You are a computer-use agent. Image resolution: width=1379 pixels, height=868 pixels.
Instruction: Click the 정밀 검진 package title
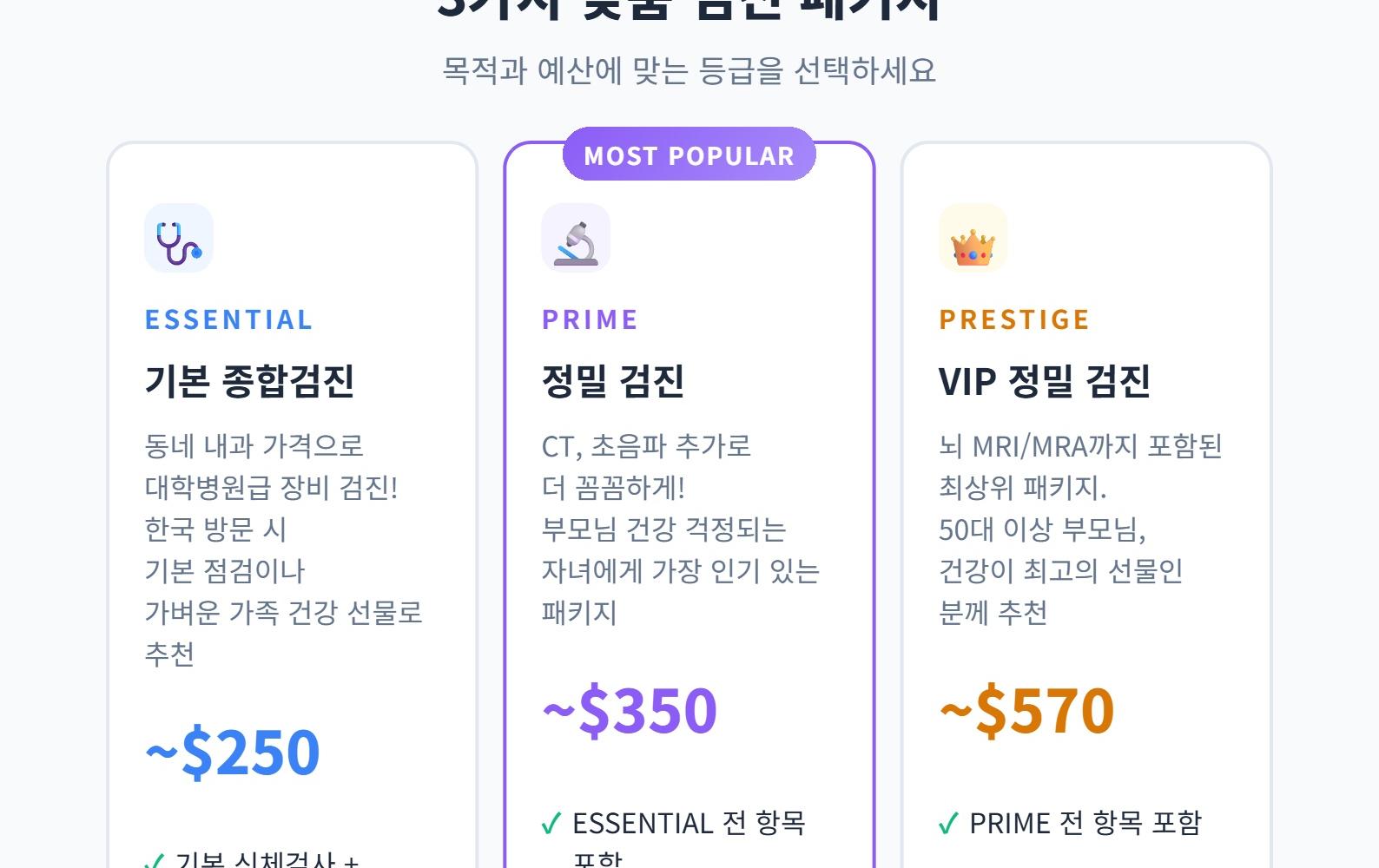pos(613,380)
